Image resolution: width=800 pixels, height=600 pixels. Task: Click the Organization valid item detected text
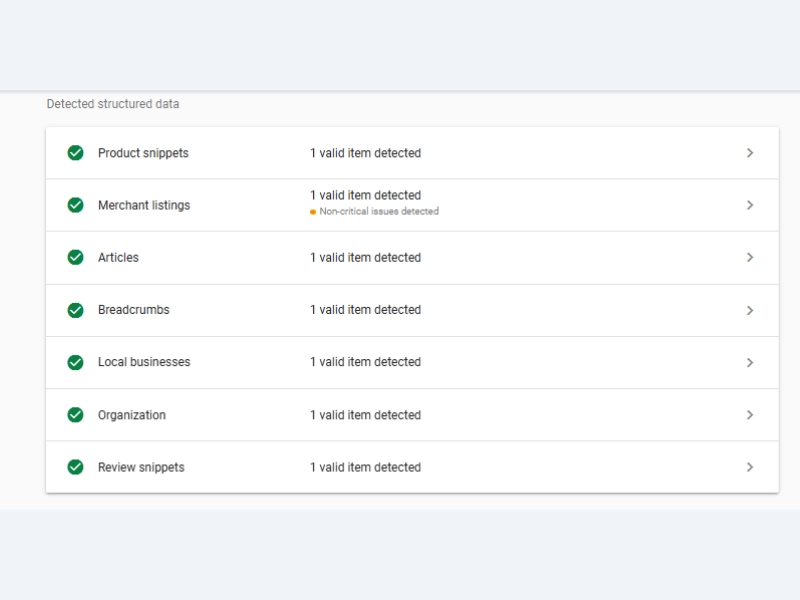[x=365, y=415]
